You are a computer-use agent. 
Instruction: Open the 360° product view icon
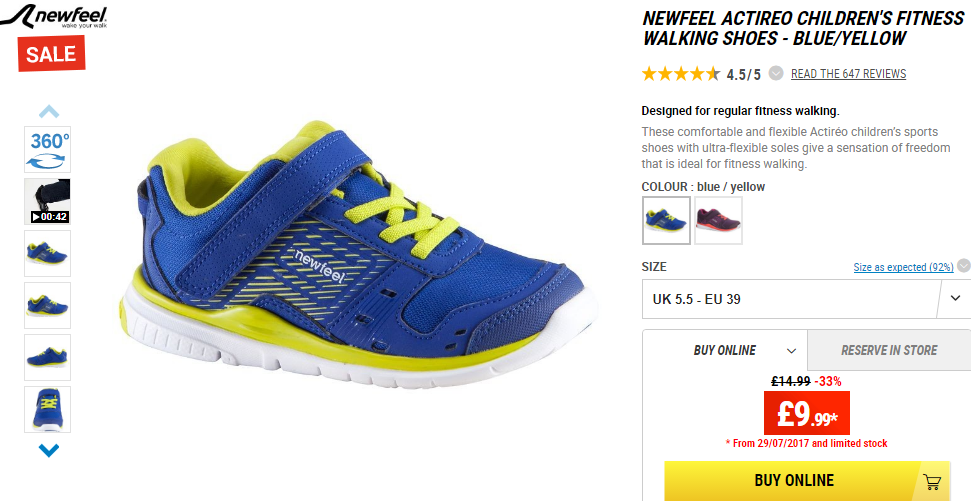48,150
